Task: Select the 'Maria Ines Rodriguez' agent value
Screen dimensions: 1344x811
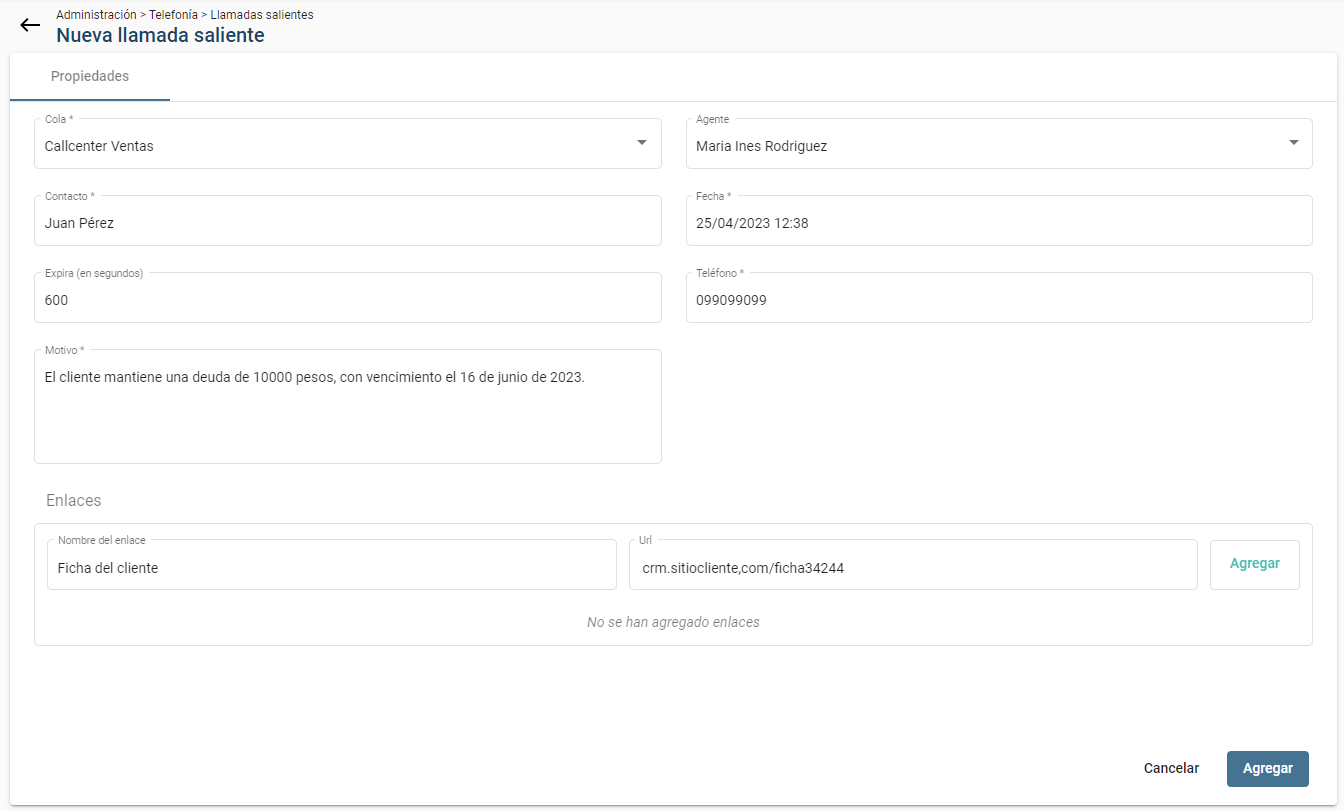Action: (x=762, y=146)
